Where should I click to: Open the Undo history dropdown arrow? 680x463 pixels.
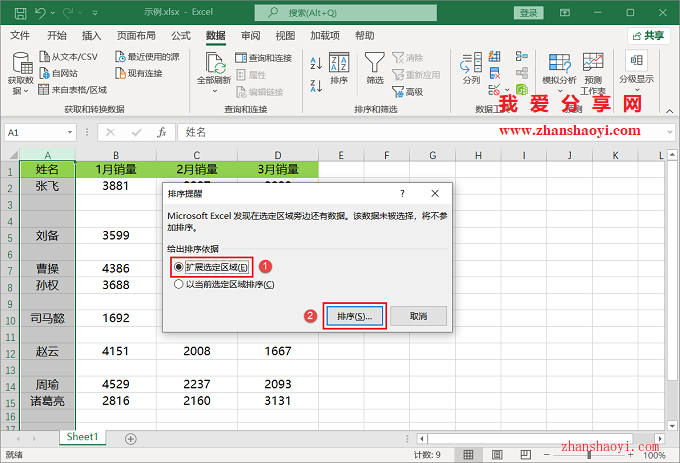click(x=53, y=13)
